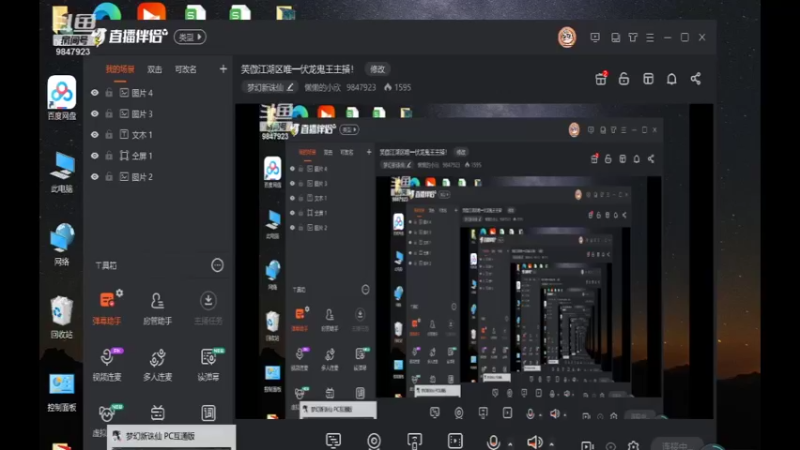The width and height of the screenshot is (800, 450).
Task: Select the 图片 4 layer name
Action: (142, 93)
